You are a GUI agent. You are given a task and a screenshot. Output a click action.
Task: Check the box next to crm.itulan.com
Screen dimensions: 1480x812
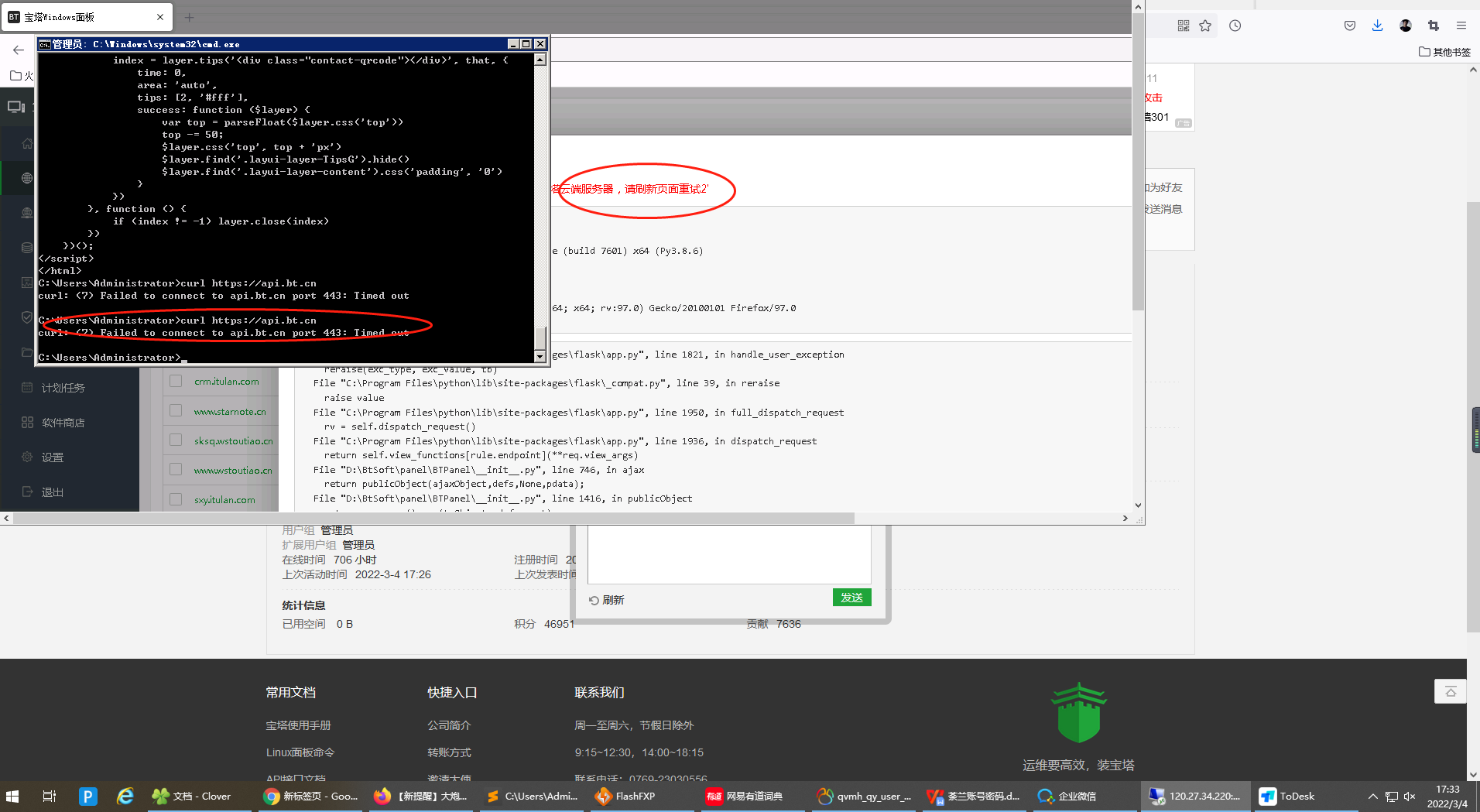point(176,381)
